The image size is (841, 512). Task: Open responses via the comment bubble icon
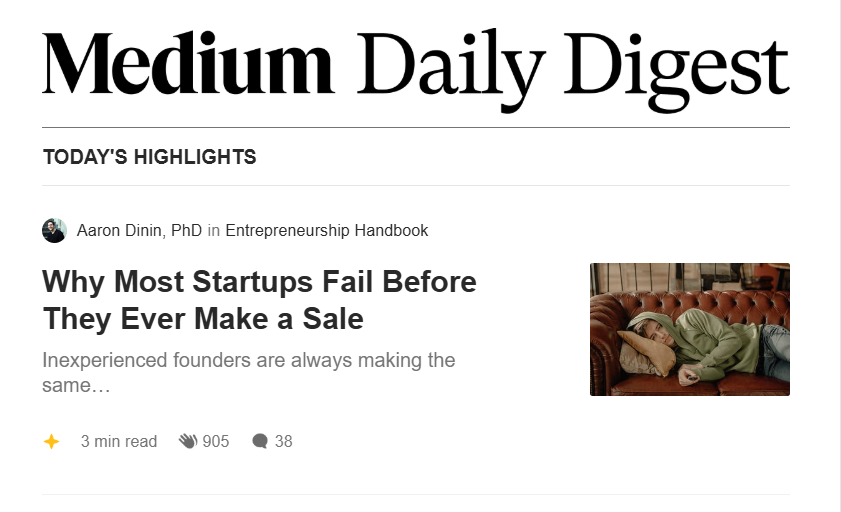point(260,441)
